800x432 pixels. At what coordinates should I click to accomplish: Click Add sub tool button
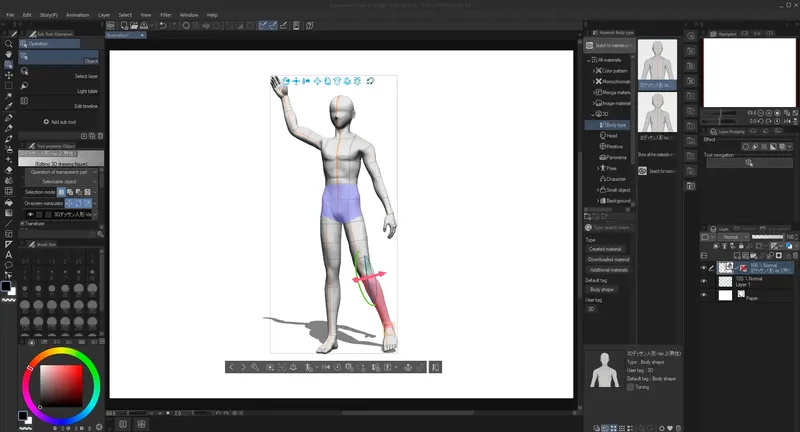[60, 122]
